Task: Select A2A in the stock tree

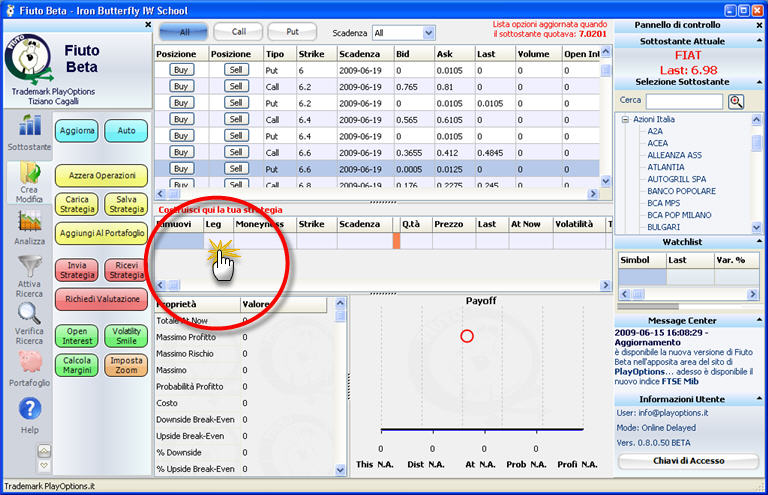Action: [655, 131]
